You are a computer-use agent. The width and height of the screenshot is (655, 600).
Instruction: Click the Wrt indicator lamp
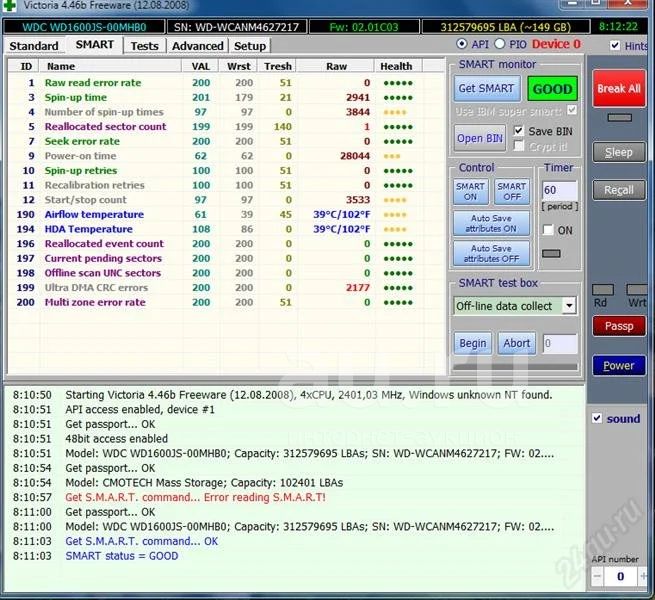tap(637, 290)
